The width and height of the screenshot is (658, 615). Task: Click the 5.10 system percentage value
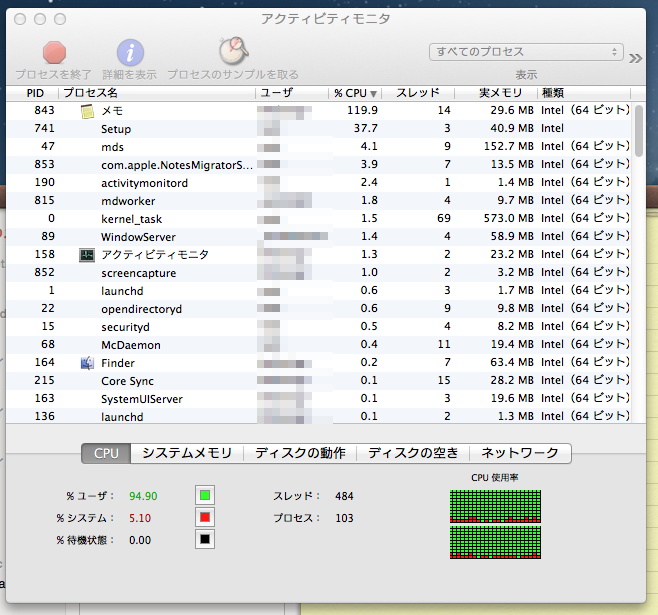[x=140, y=518]
